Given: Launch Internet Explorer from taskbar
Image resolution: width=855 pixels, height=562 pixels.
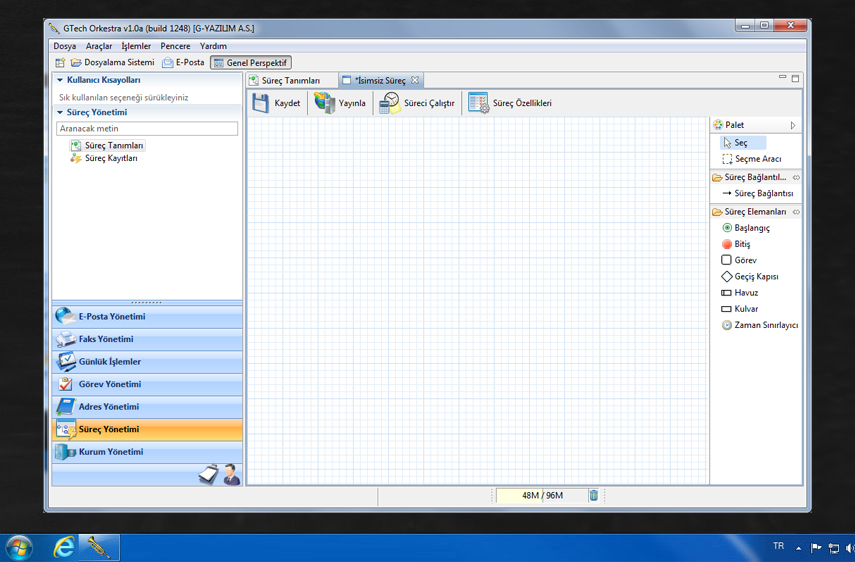Looking at the screenshot, I should pyautogui.click(x=64, y=547).
